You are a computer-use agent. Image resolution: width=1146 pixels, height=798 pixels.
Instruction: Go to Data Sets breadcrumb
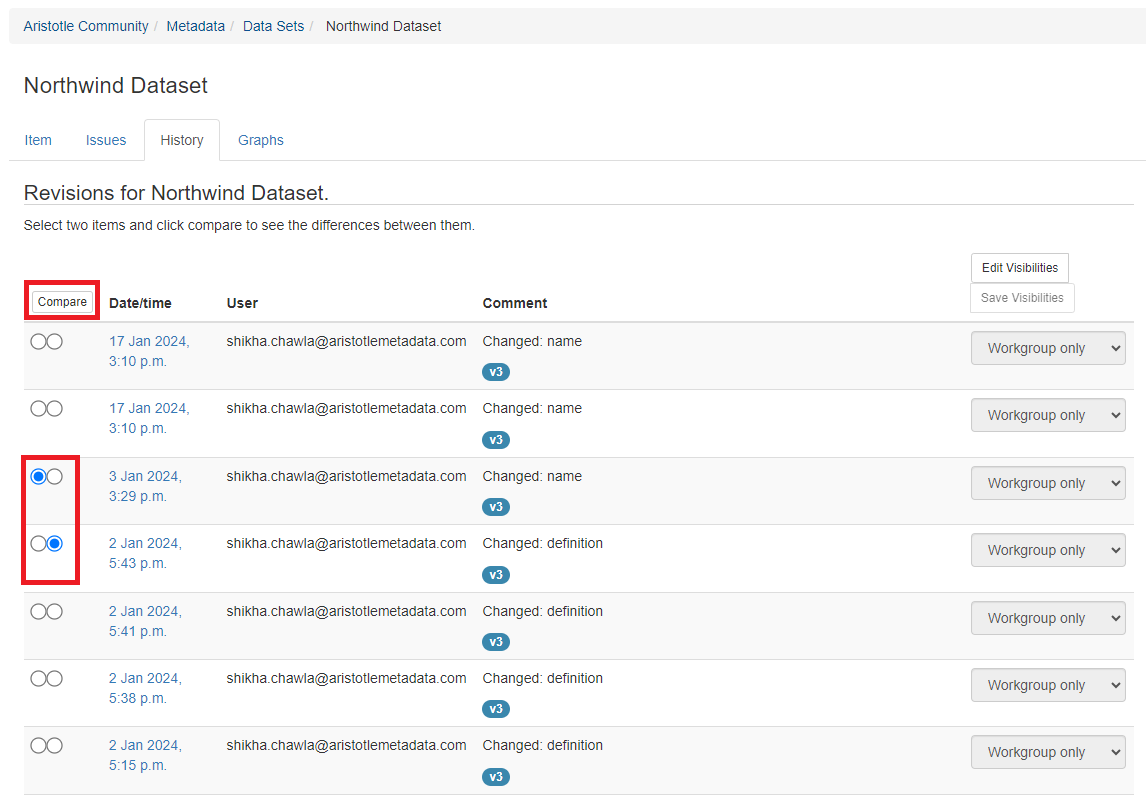pos(273,26)
